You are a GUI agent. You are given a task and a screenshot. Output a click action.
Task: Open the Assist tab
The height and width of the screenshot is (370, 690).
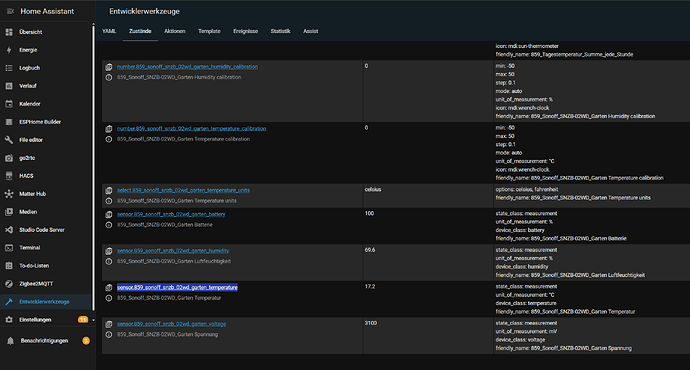tap(311, 31)
